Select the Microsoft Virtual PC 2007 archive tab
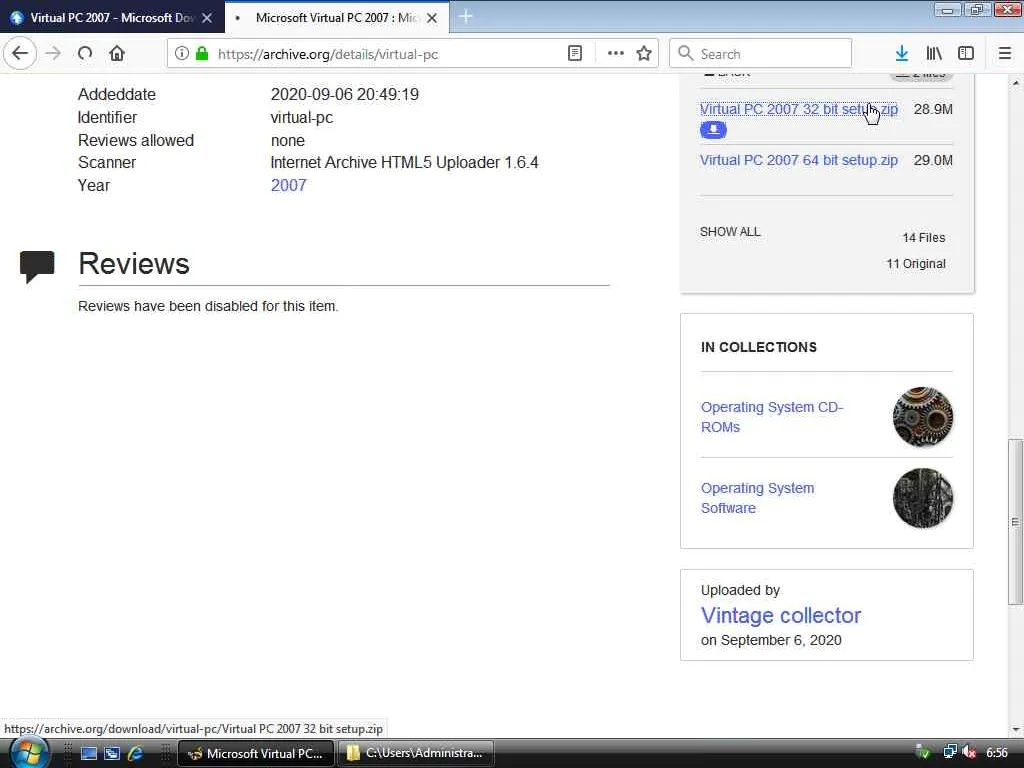Image resolution: width=1024 pixels, height=768 pixels. 337,18
